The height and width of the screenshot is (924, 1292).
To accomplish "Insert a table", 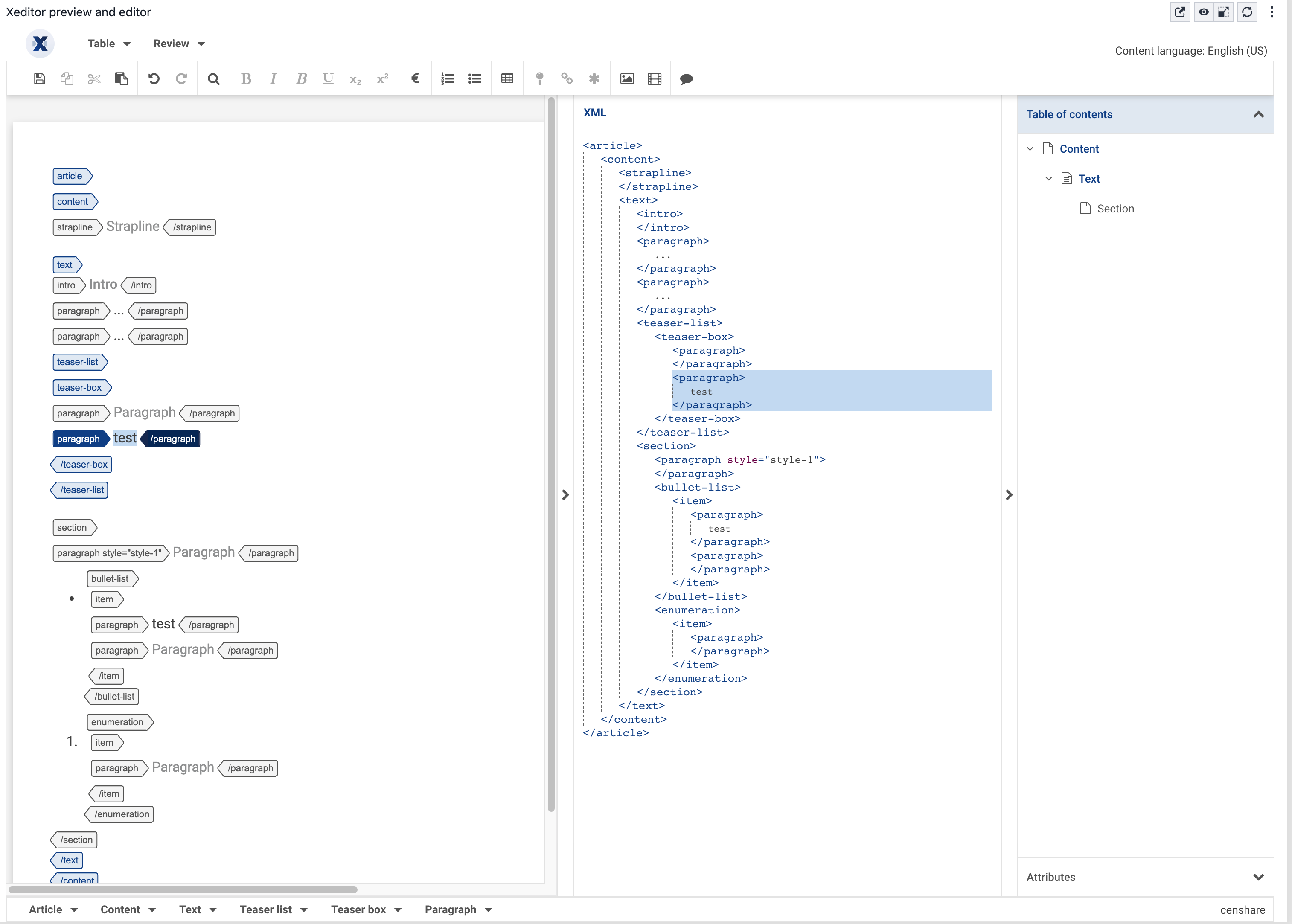I will tap(506, 78).
